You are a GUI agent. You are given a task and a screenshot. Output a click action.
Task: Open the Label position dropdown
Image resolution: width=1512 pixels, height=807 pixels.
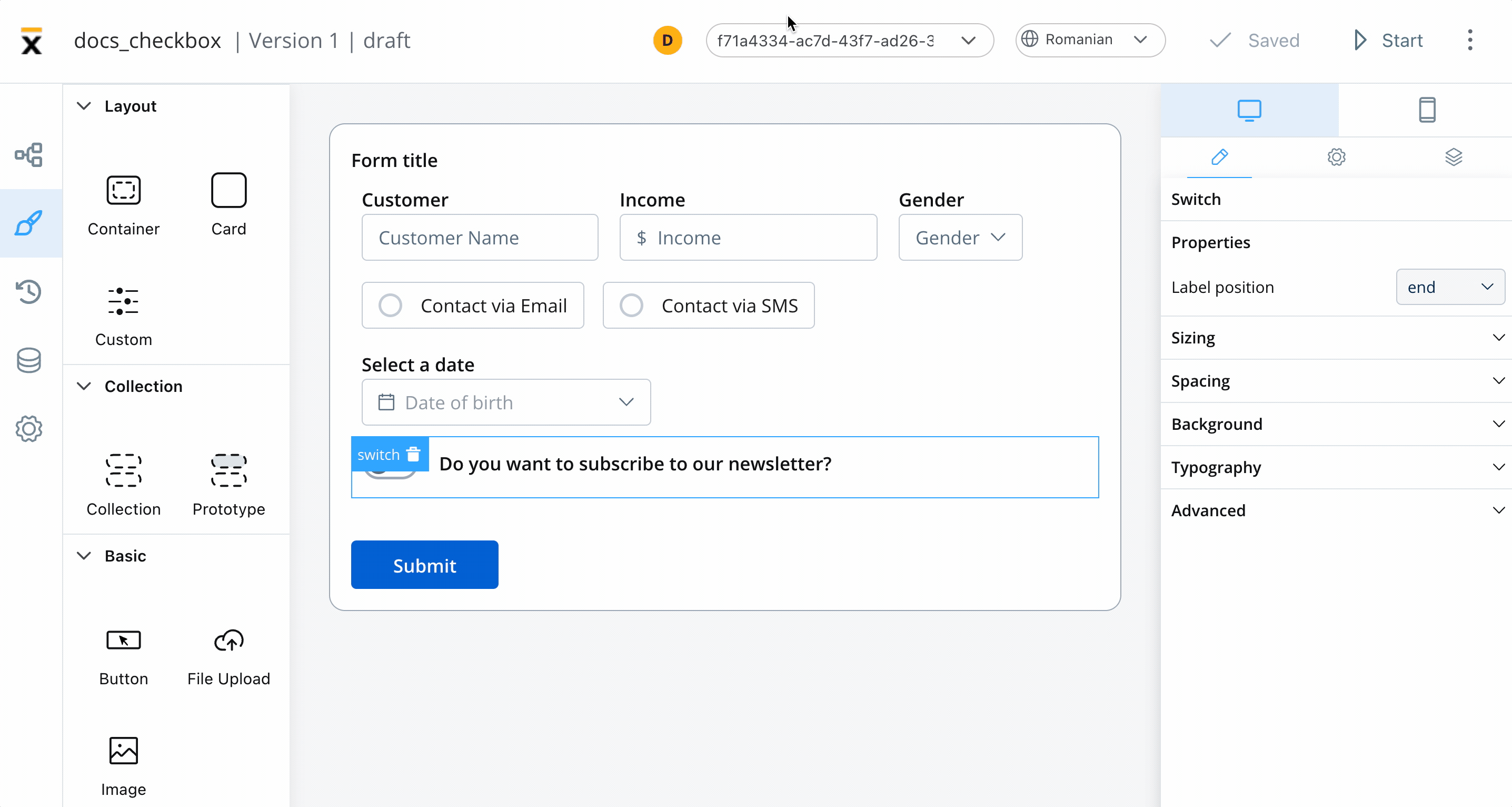(1450, 287)
